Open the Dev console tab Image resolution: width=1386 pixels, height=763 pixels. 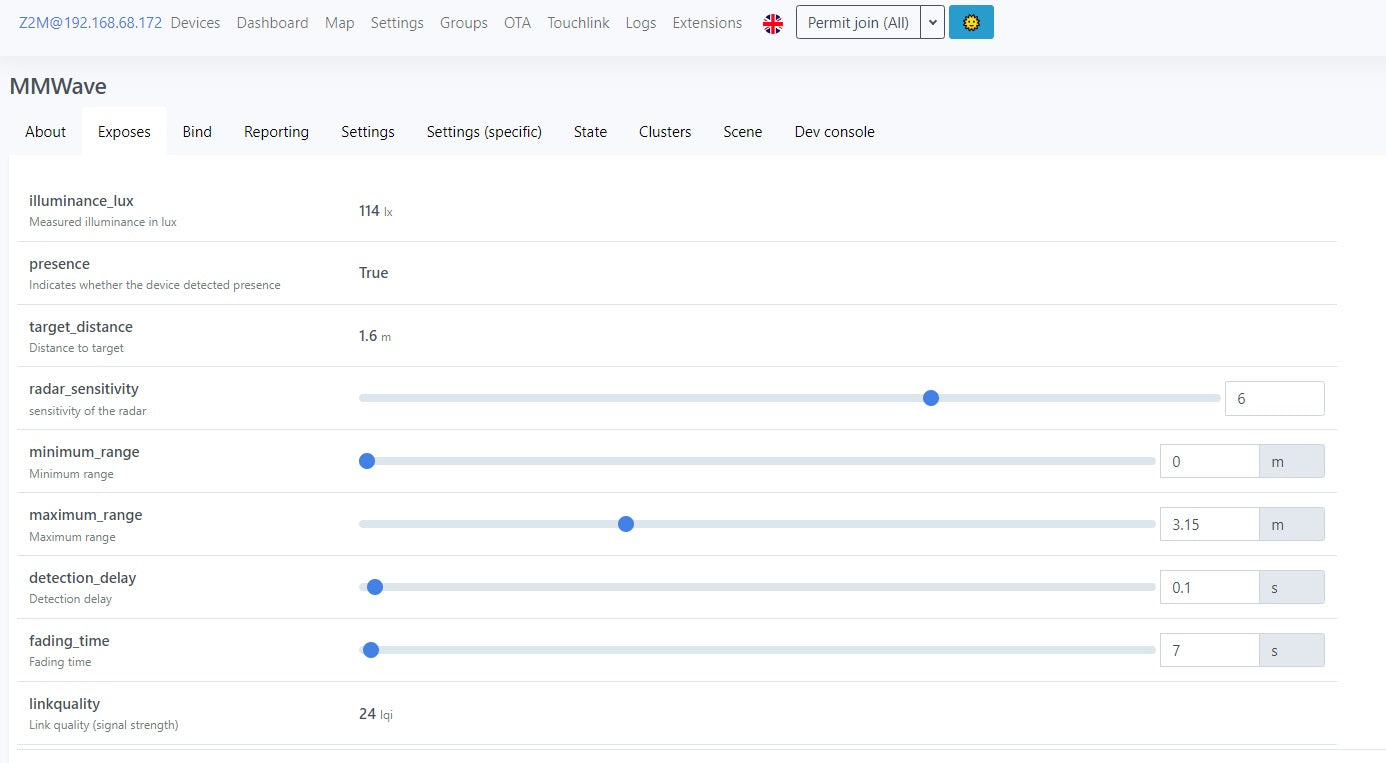[834, 132]
